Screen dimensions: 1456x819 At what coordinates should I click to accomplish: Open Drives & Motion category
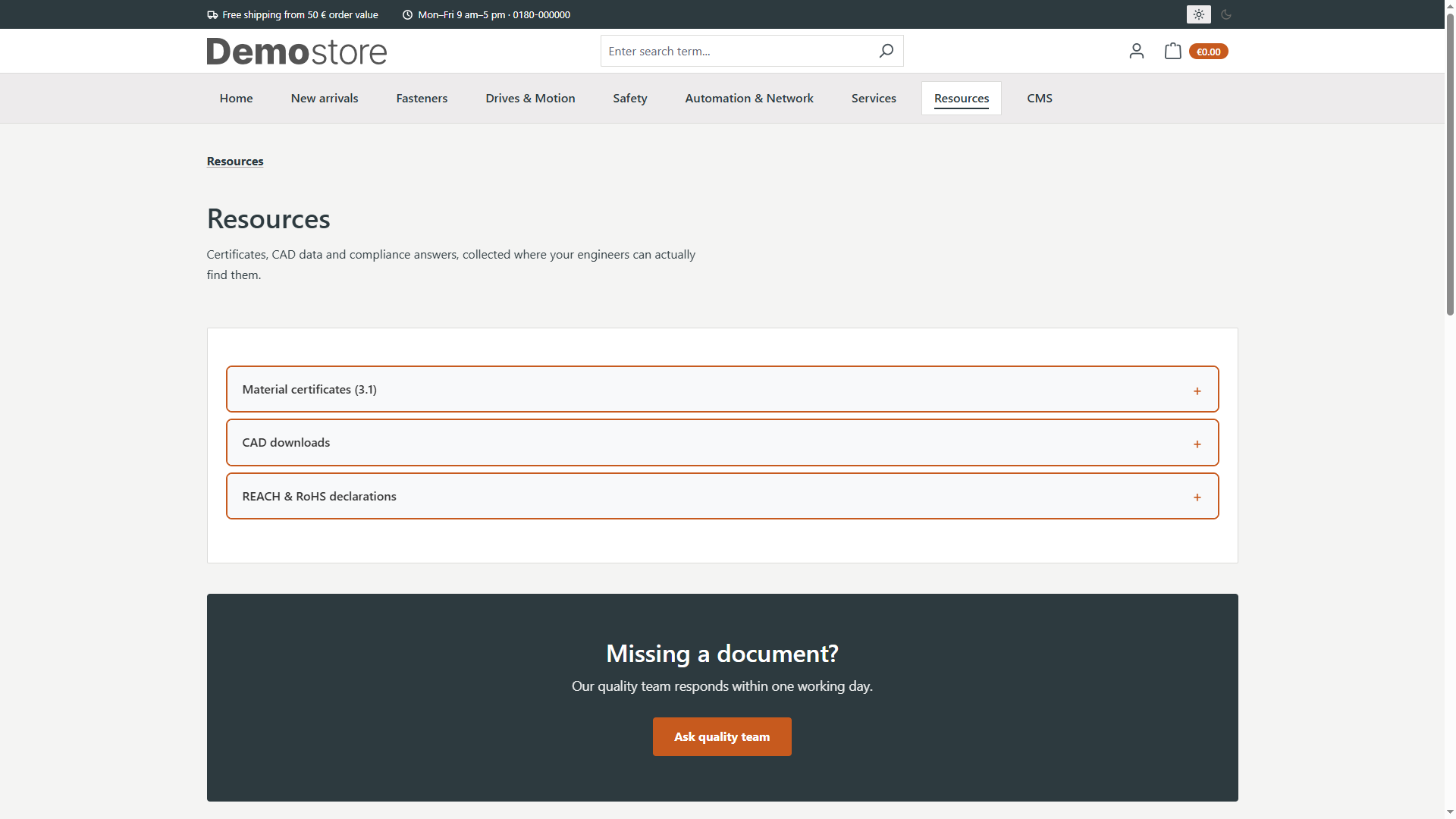click(x=530, y=98)
